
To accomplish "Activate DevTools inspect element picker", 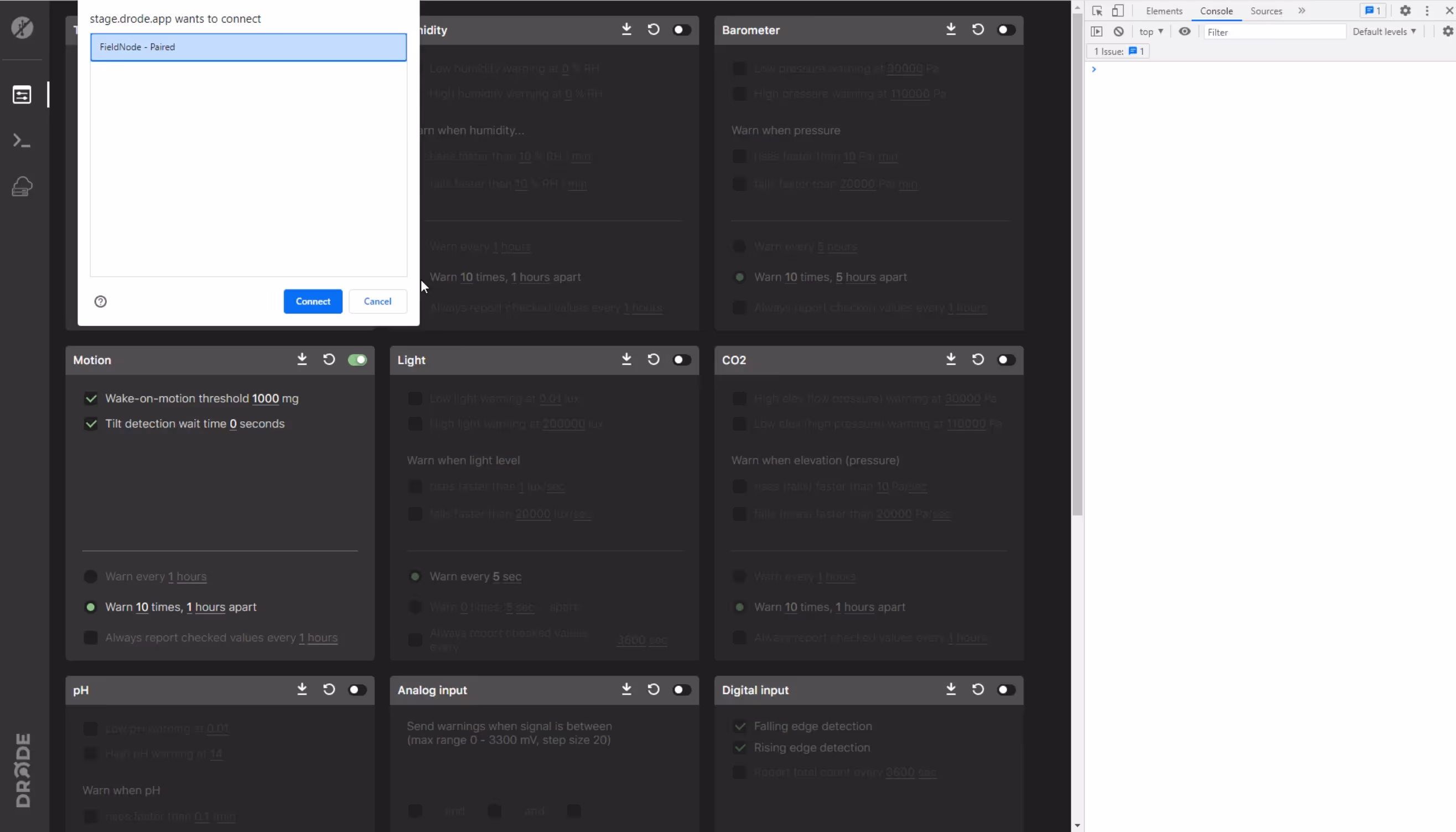I will point(1097,11).
